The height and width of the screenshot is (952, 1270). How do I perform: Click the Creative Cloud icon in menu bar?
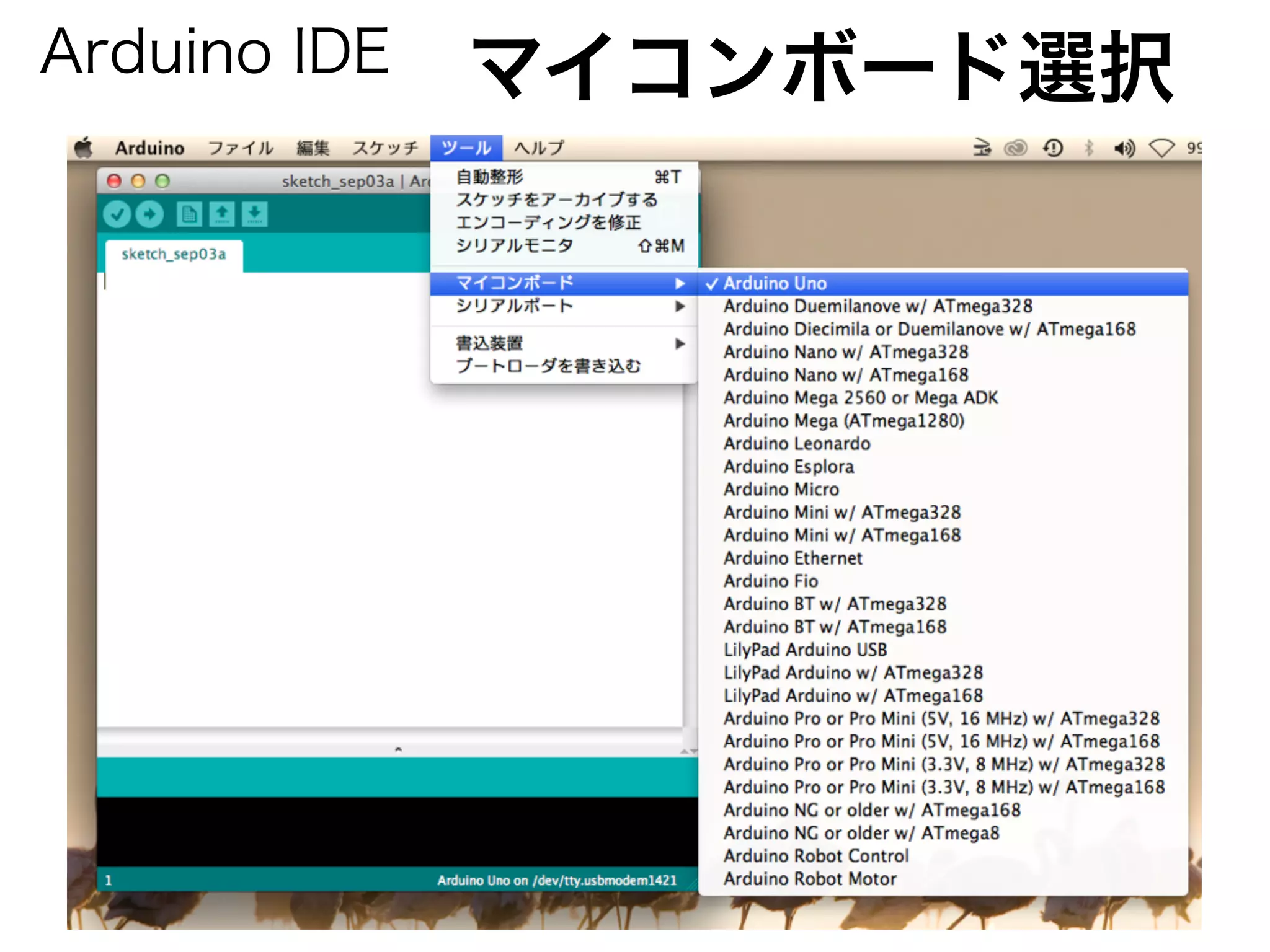click(x=1016, y=148)
